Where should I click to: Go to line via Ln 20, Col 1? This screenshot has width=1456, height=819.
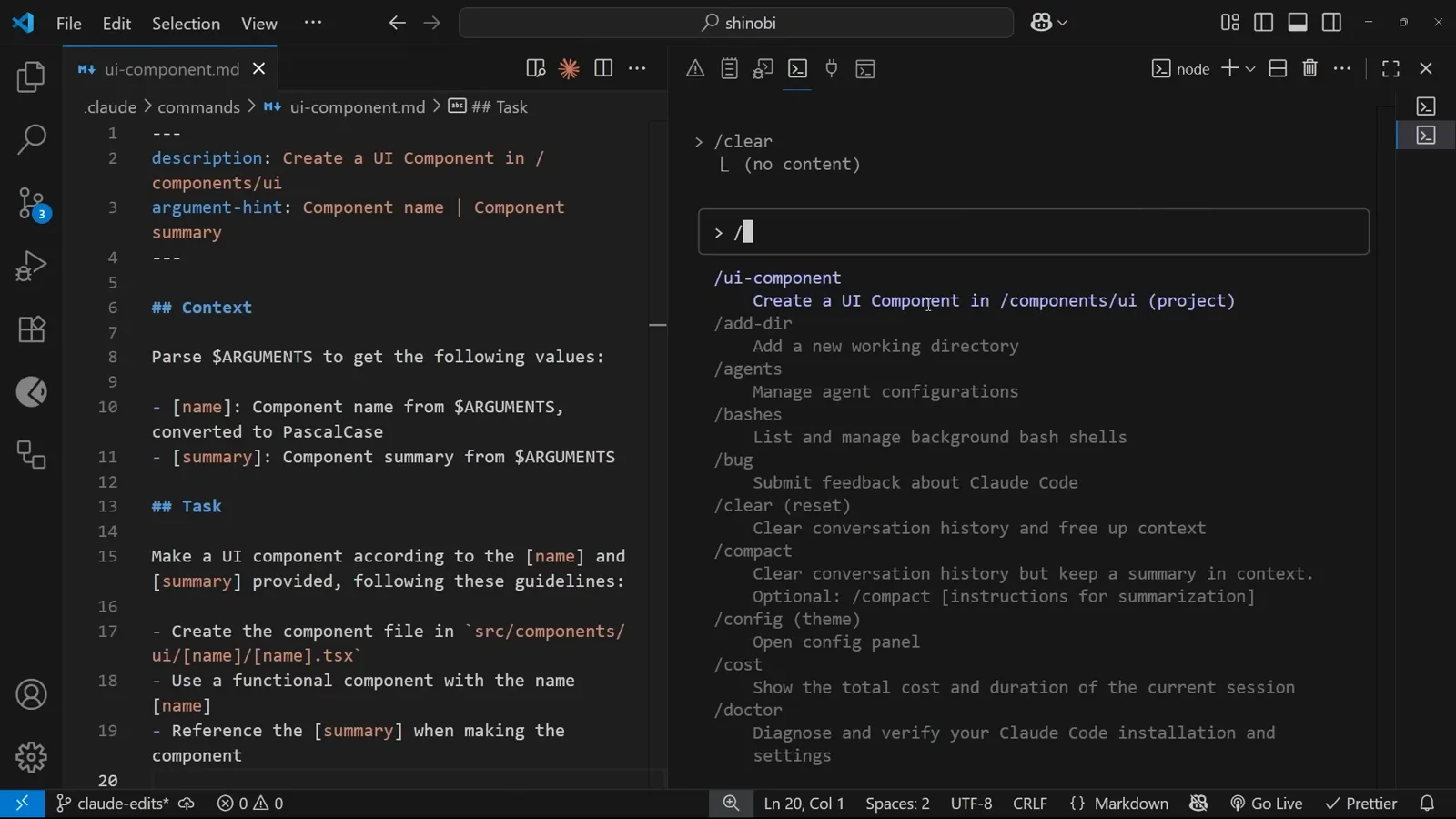804,804
